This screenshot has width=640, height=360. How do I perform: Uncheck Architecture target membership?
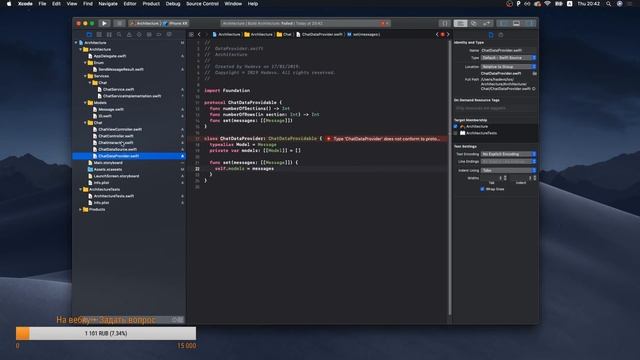456,127
